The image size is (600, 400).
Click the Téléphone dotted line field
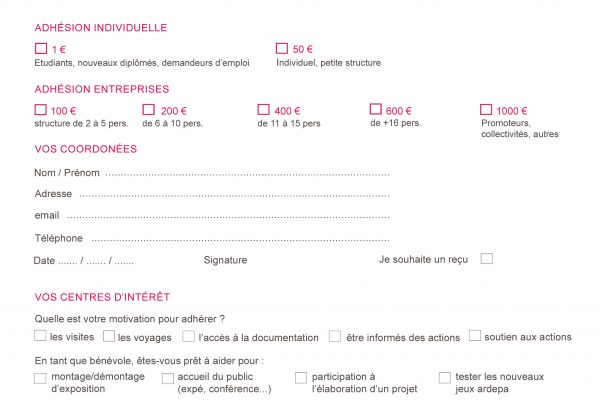pyautogui.click(x=241, y=240)
